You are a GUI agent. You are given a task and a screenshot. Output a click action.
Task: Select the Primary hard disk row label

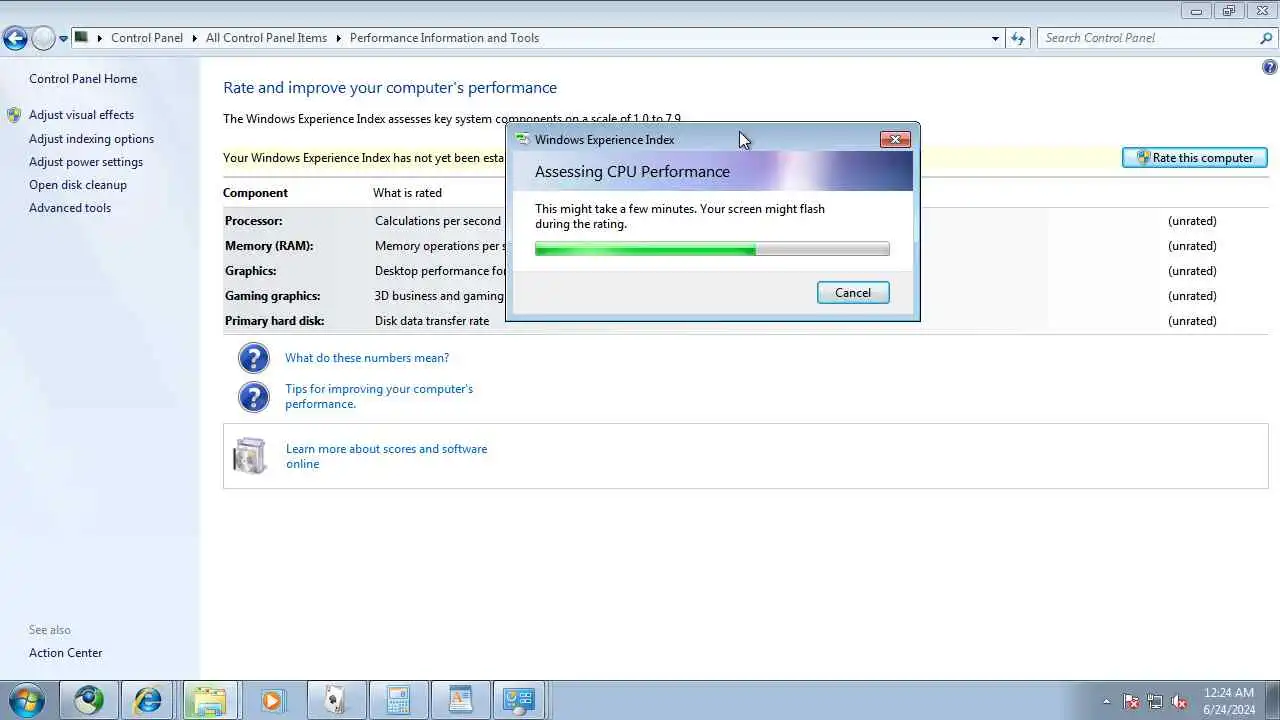pos(275,321)
